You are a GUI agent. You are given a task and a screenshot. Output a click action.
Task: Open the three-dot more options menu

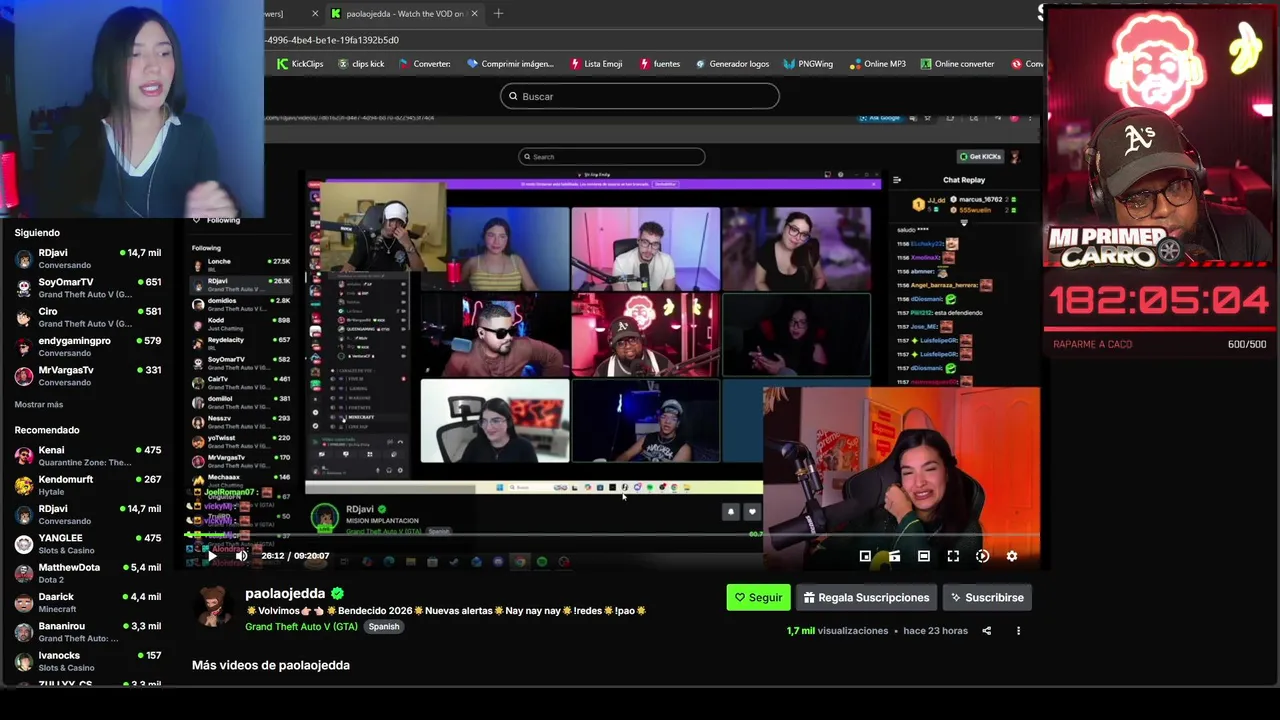pos(1018,631)
